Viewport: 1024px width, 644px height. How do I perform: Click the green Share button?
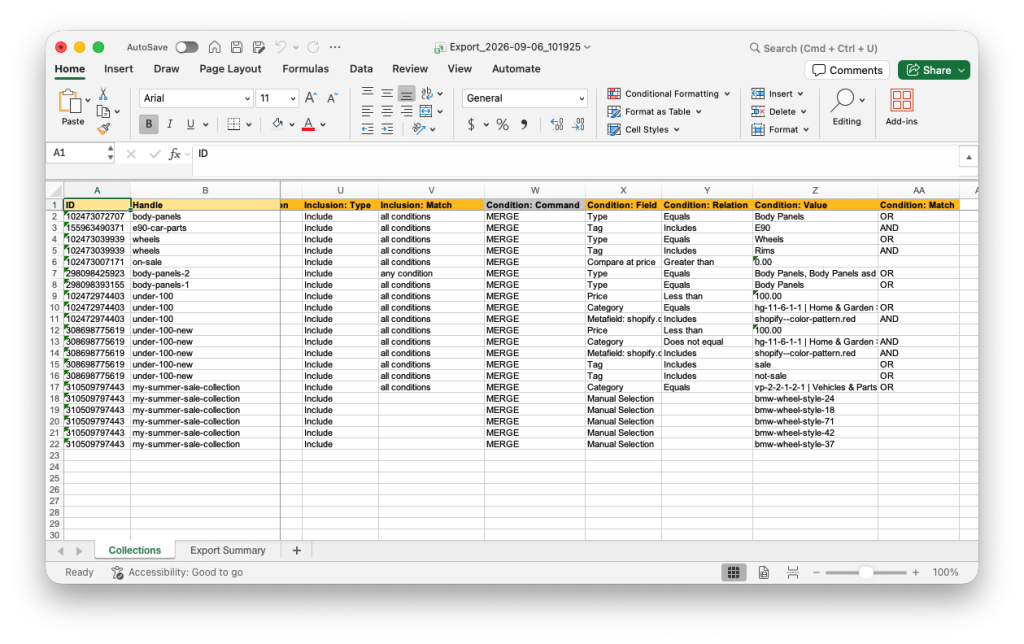coord(933,70)
